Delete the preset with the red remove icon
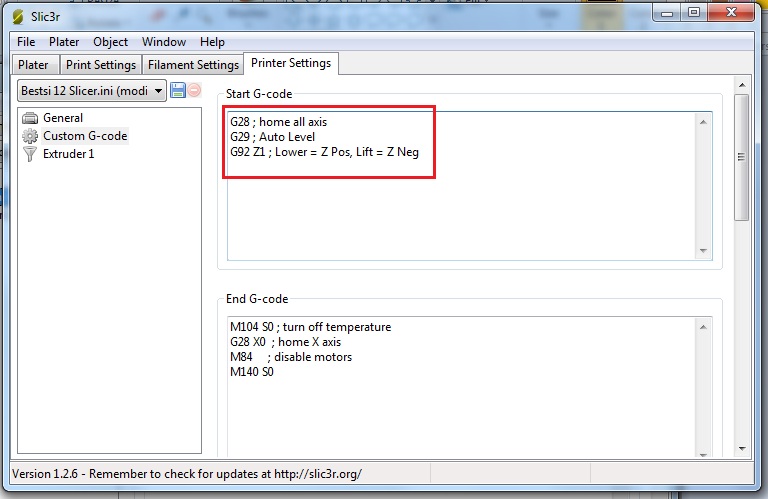The width and height of the screenshot is (768, 499). (194, 90)
